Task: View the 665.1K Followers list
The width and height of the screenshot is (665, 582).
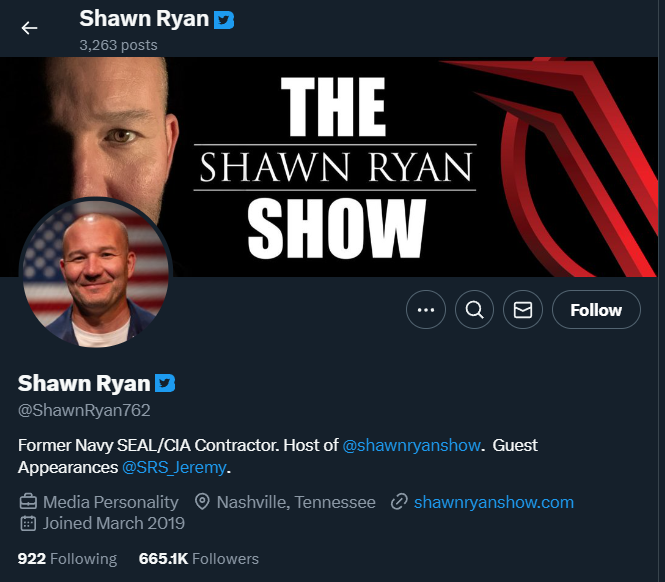Action: click(198, 559)
